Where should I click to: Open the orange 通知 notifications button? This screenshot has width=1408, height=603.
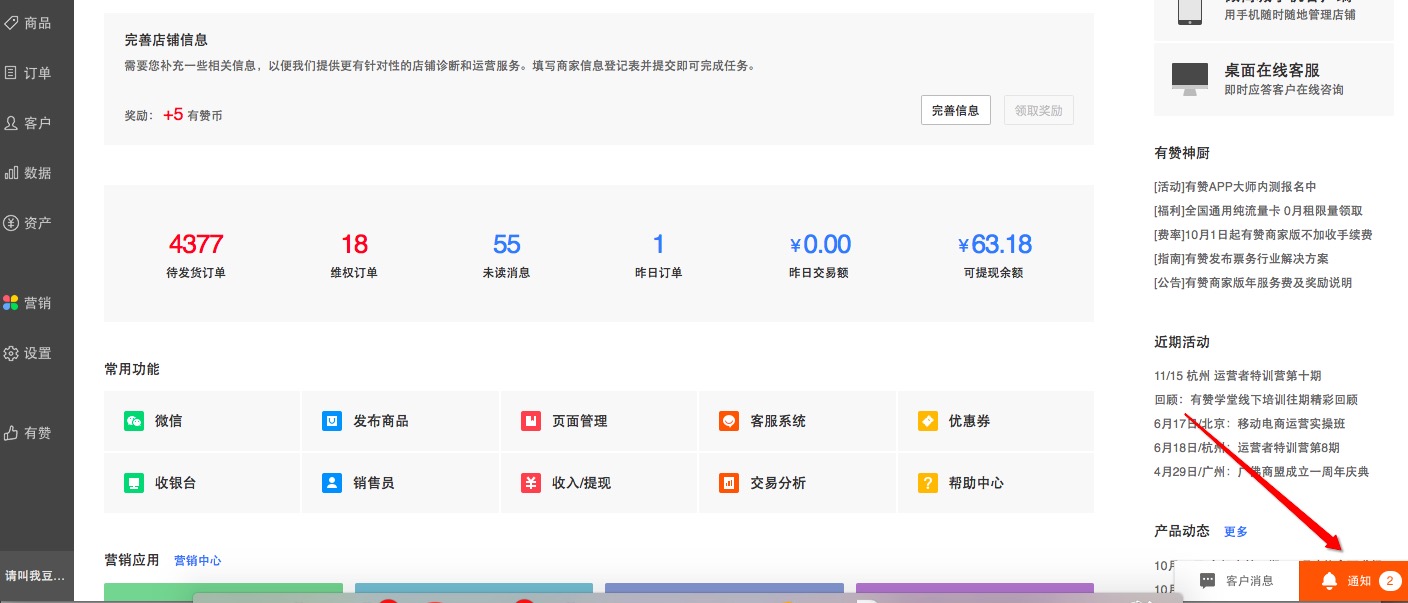(1353, 581)
